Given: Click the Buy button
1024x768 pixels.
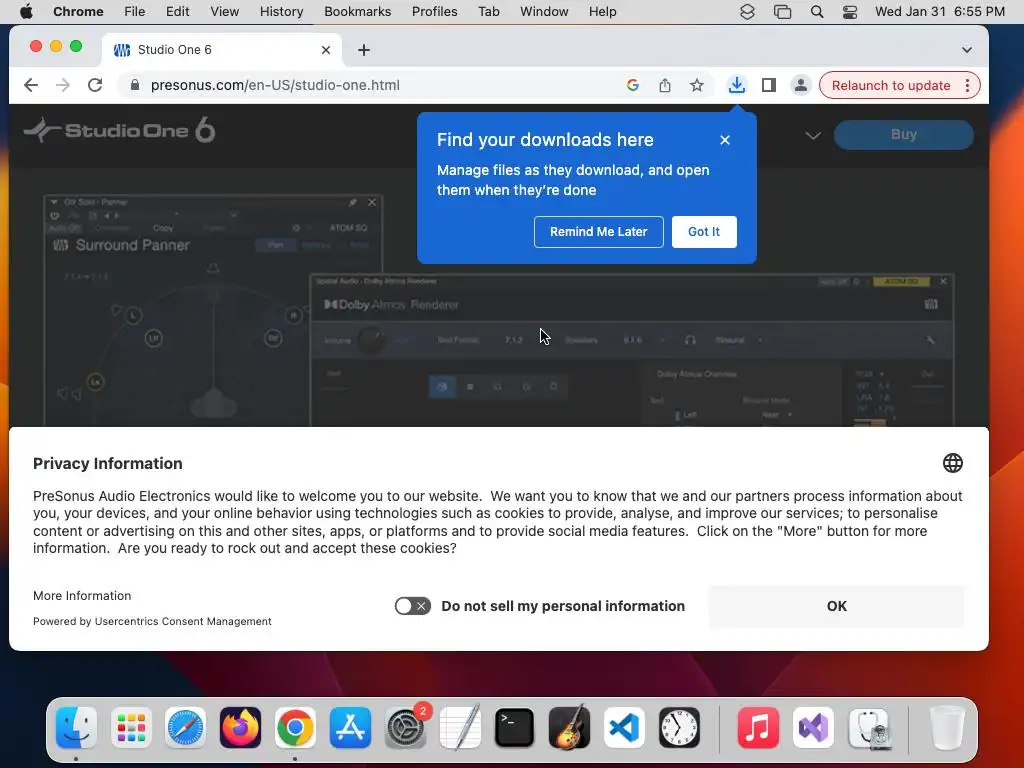Looking at the screenshot, I should [x=904, y=135].
